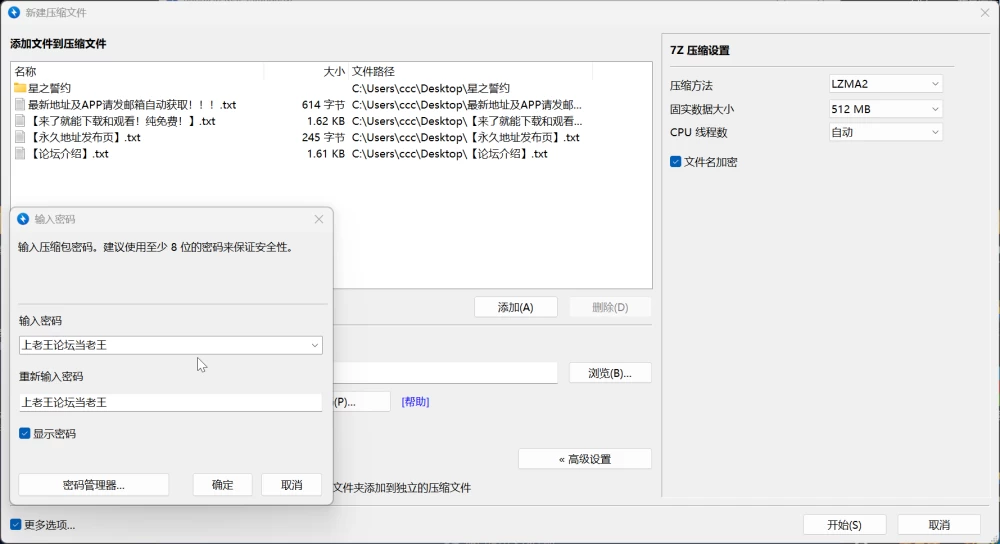1000x544 pixels.
Task: Click 取消 in the password dialog
Action: tap(291, 485)
